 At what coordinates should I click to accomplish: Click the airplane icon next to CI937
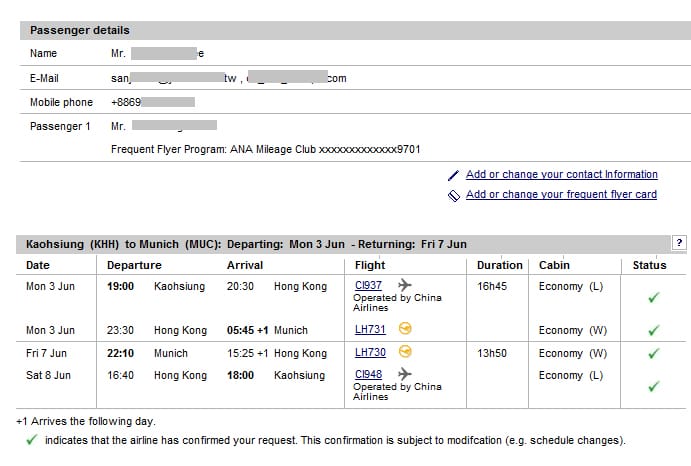pyautogui.click(x=405, y=285)
